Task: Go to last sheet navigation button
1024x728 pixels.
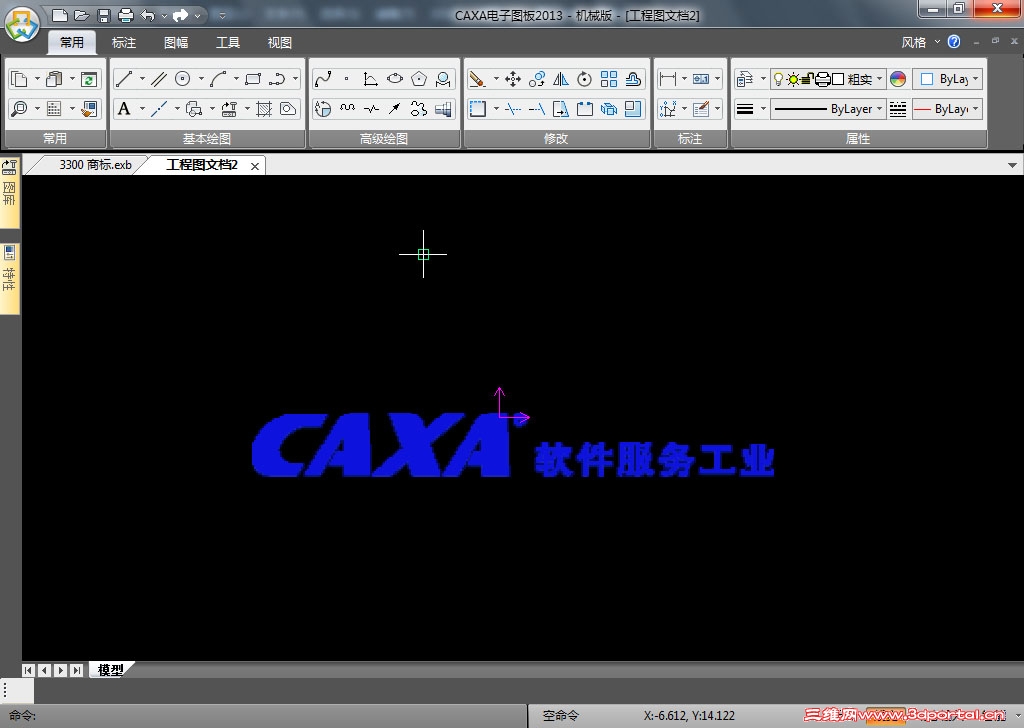Action: [x=76, y=670]
